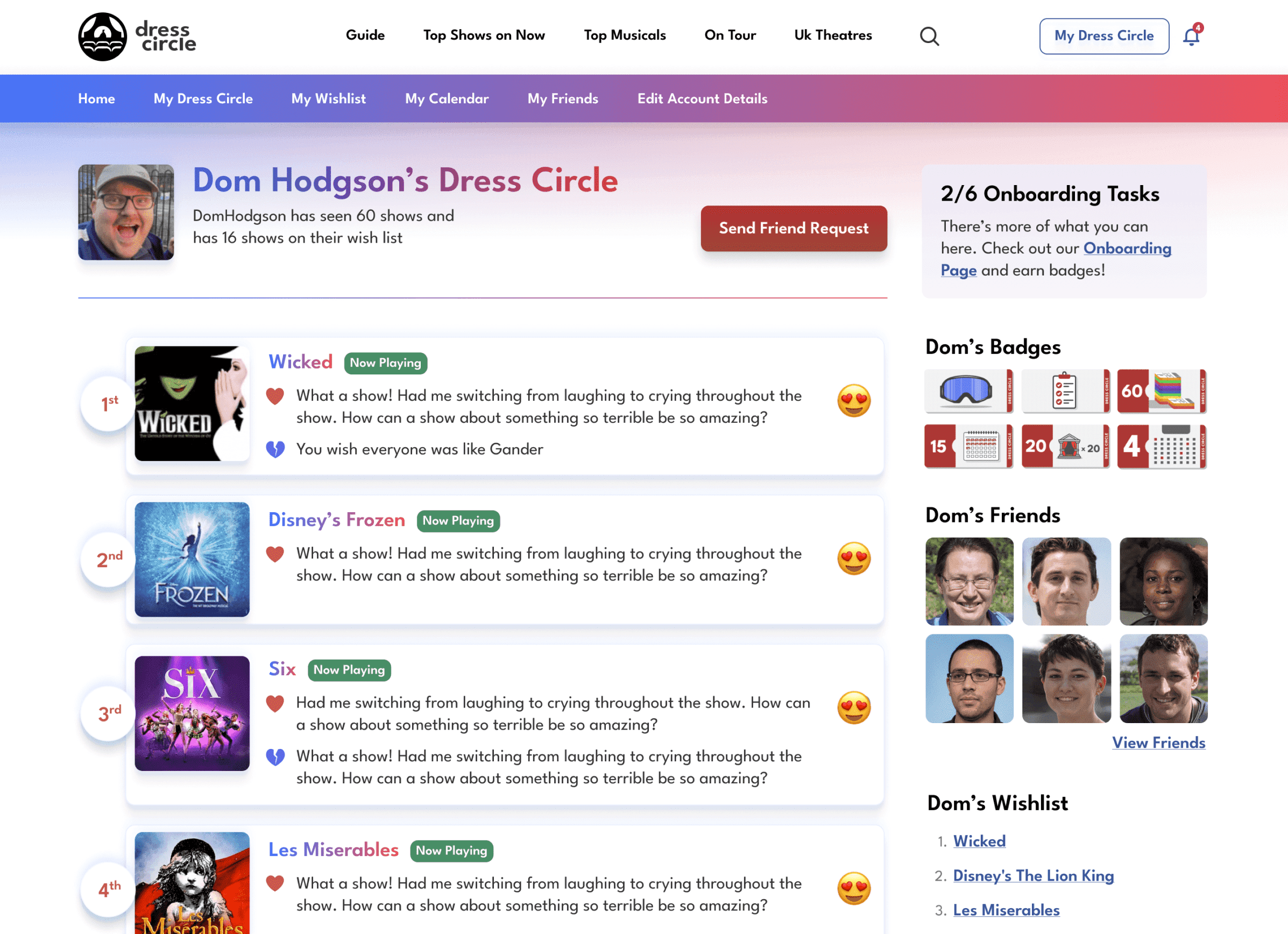Click the 4 calendar badge
Image resolution: width=1288 pixels, height=934 pixels.
coord(1162,446)
